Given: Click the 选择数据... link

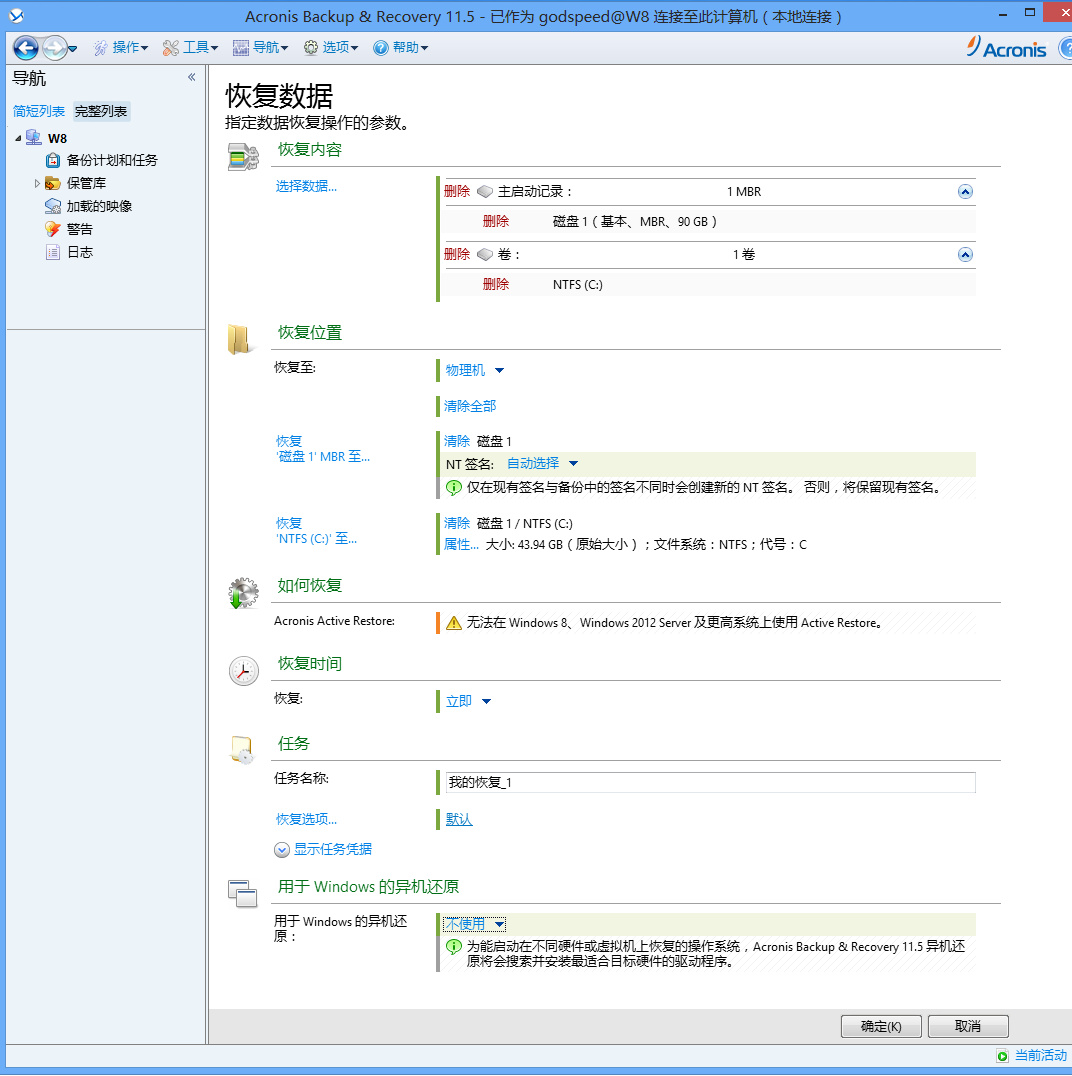Looking at the screenshot, I should pos(306,186).
